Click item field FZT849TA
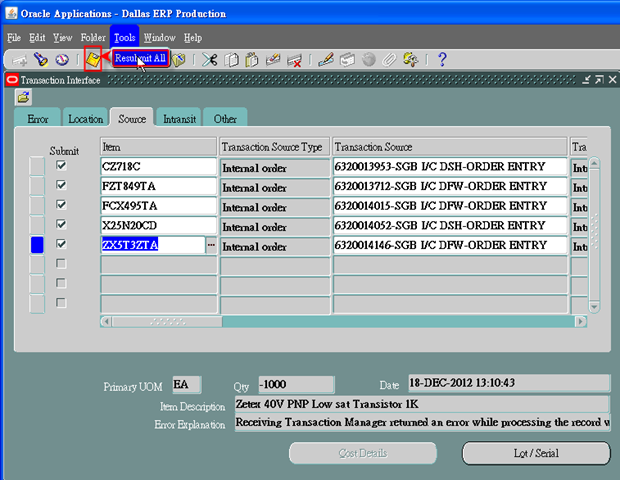The width and height of the screenshot is (620, 480). pyautogui.click(x=159, y=186)
